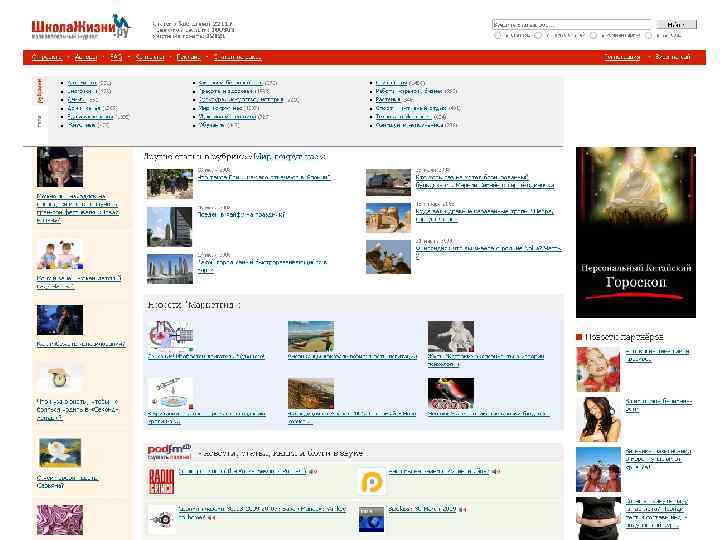The height and width of the screenshot is (540, 720).
Task: Open the Культура, искусство, история category
Action: tap(241, 99)
